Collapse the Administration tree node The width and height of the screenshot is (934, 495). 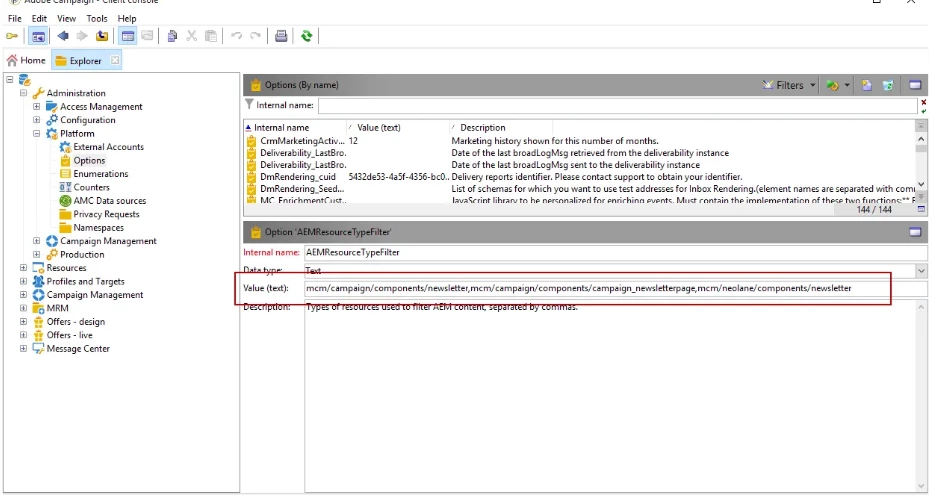[x=23, y=93]
